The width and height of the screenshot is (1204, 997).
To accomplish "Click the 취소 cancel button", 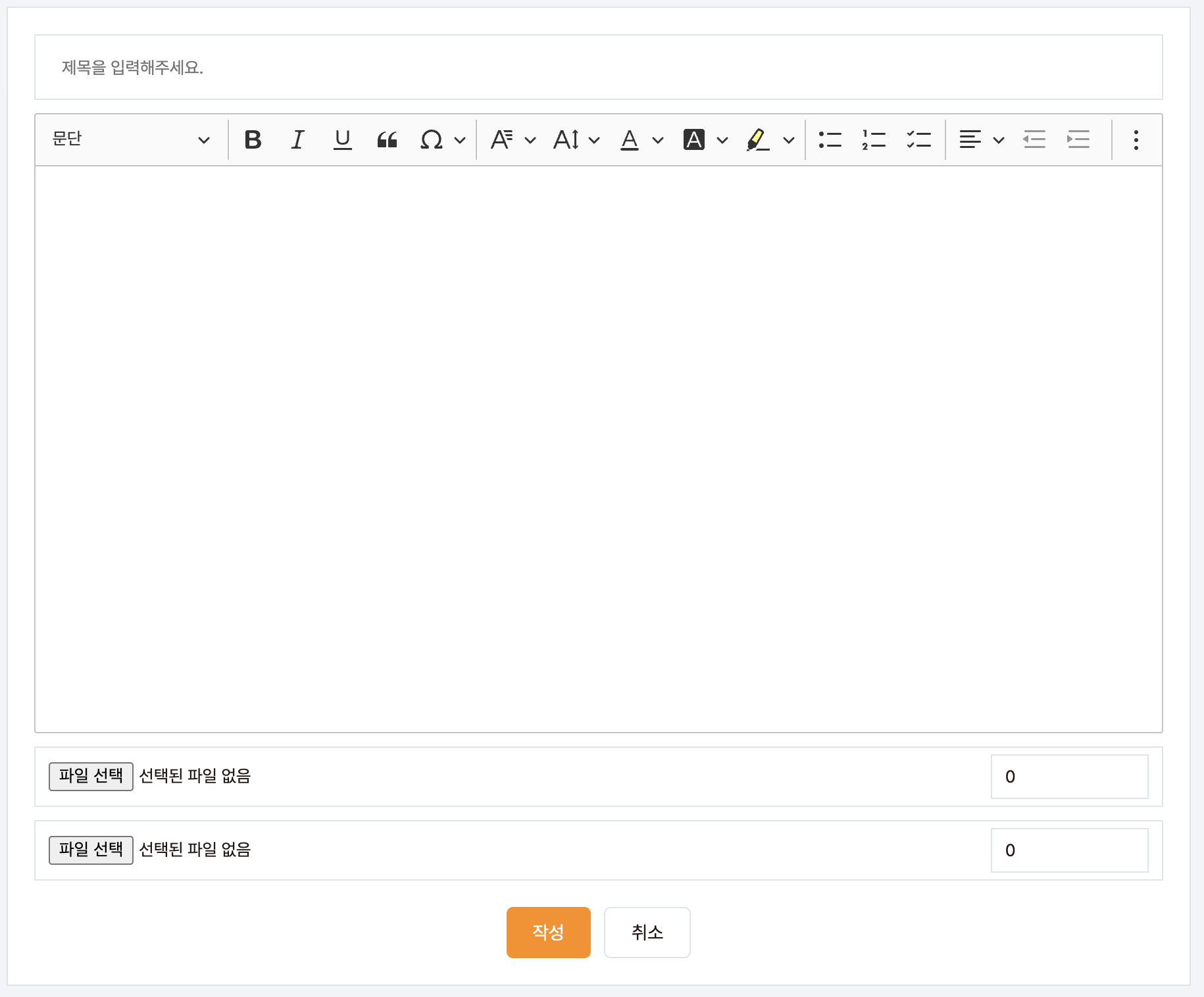I will (x=647, y=932).
